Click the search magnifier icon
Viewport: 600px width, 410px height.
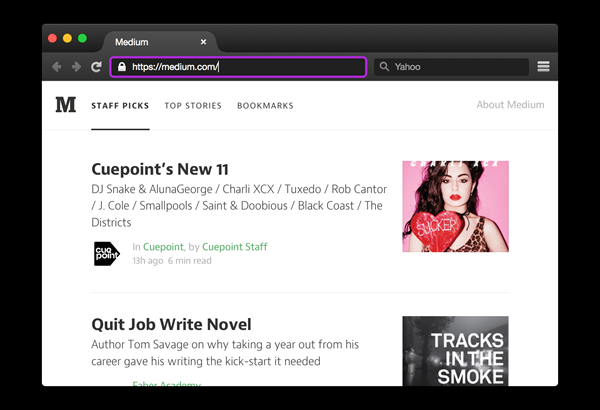coord(384,67)
